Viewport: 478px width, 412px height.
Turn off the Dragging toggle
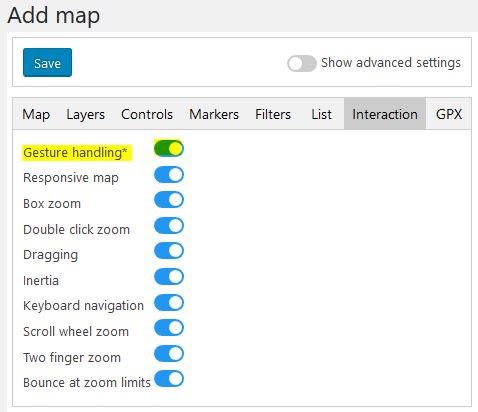pyautogui.click(x=169, y=251)
